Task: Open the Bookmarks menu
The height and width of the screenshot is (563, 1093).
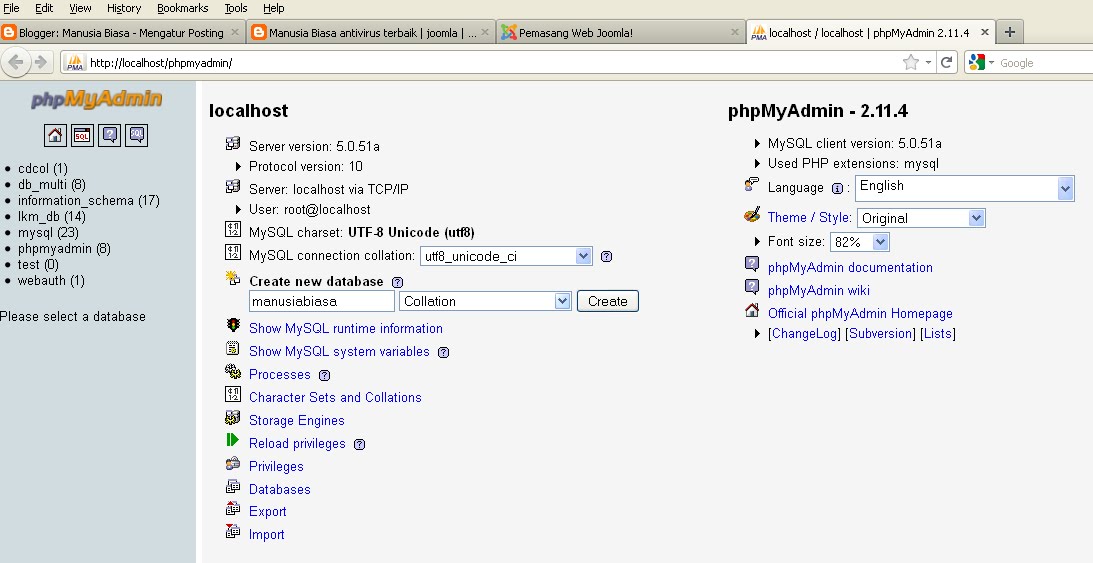Action: pos(183,8)
